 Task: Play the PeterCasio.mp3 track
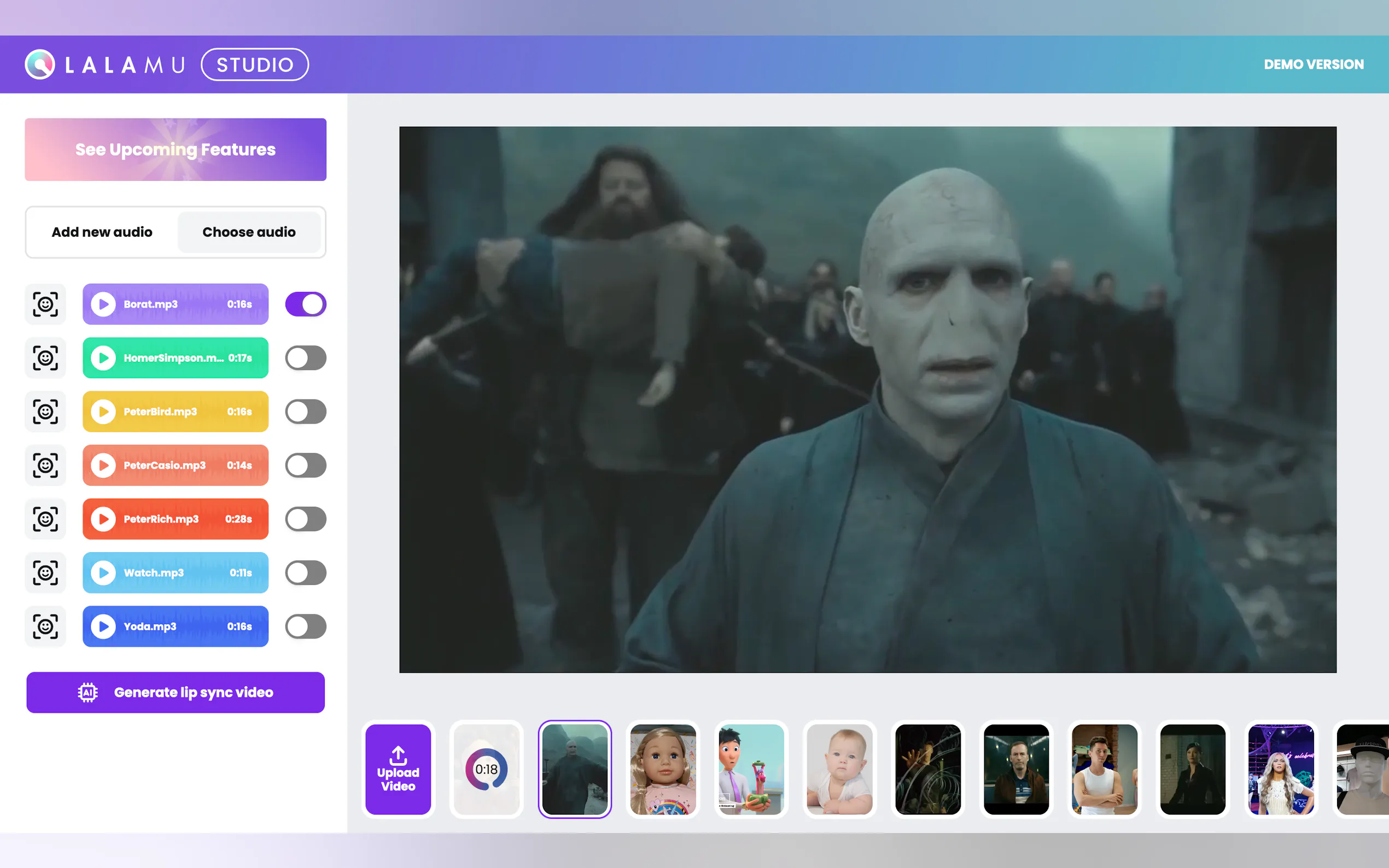[103, 466]
